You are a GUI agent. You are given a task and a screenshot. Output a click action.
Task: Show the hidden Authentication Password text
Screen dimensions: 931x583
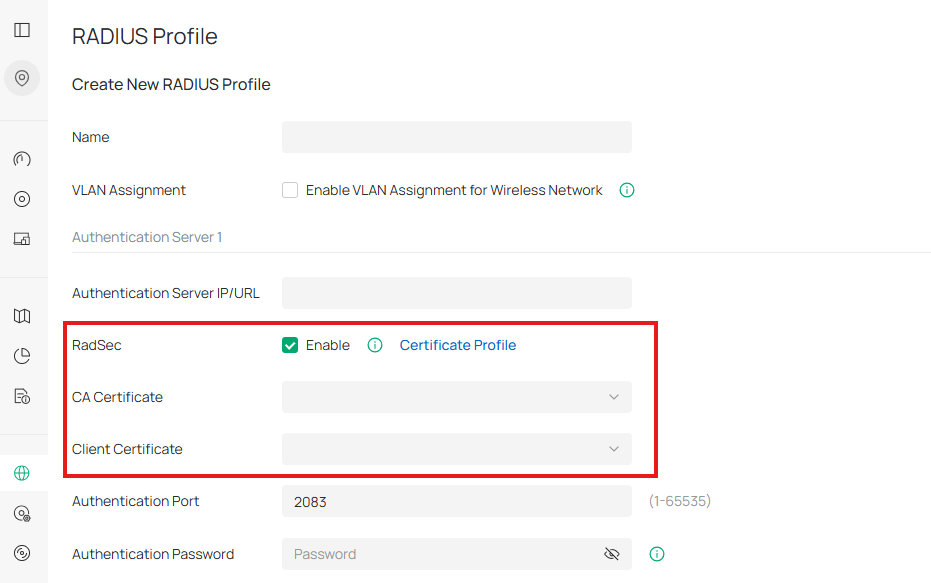(x=611, y=554)
